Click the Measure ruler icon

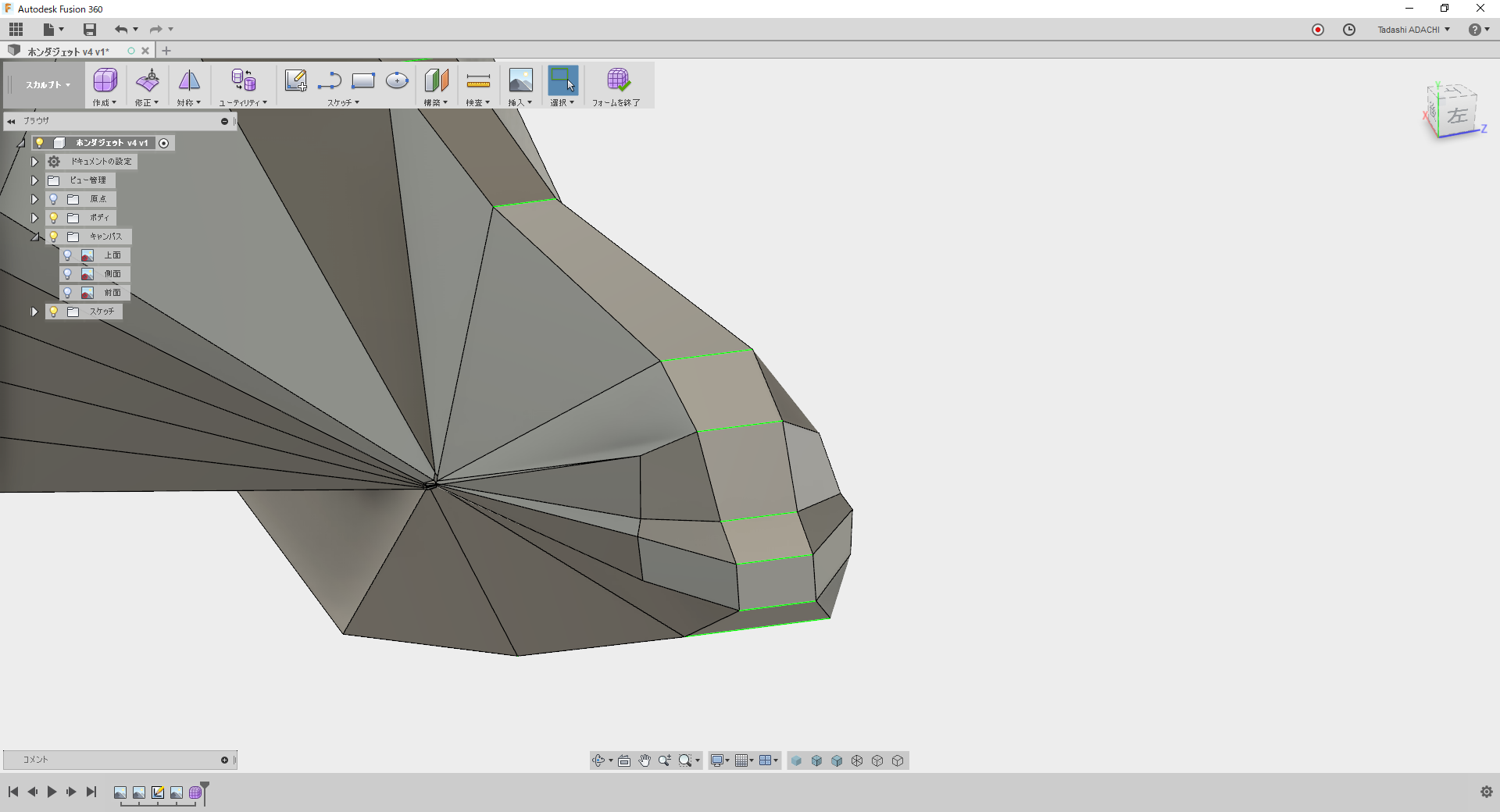coord(477,80)
